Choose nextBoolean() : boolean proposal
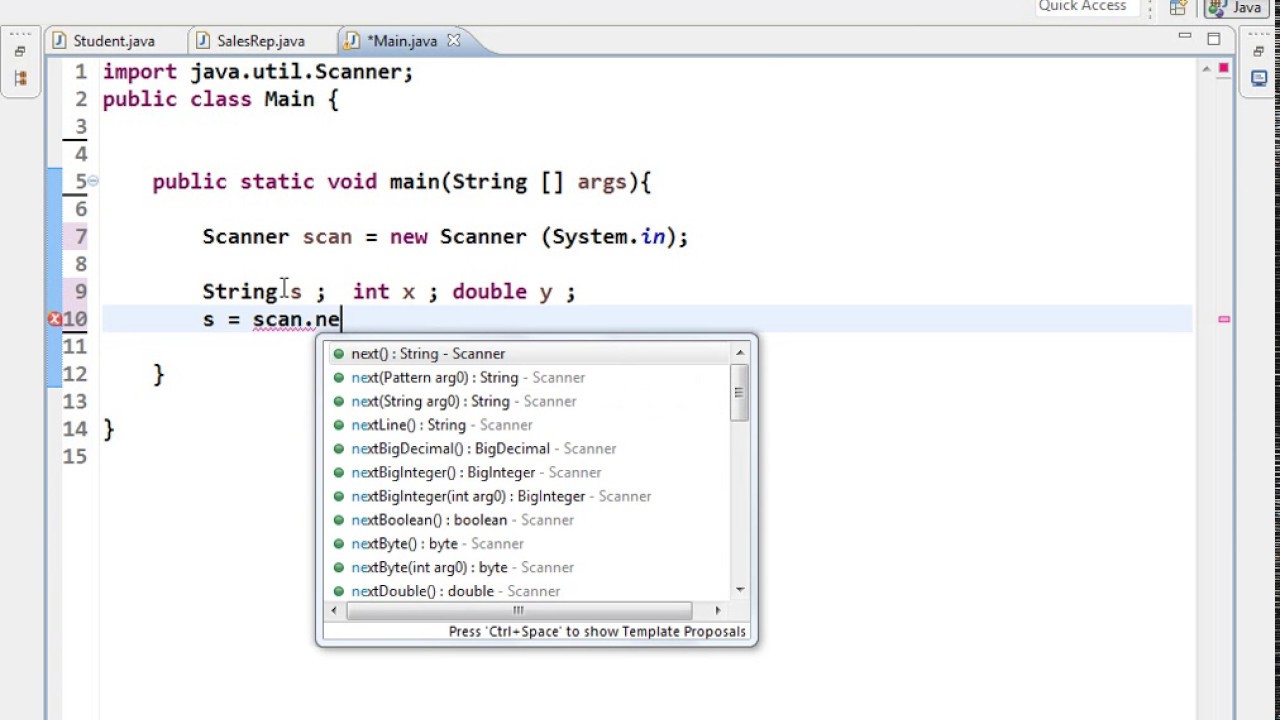Screen dimensions: 1280x720 (x=528, y=520)
